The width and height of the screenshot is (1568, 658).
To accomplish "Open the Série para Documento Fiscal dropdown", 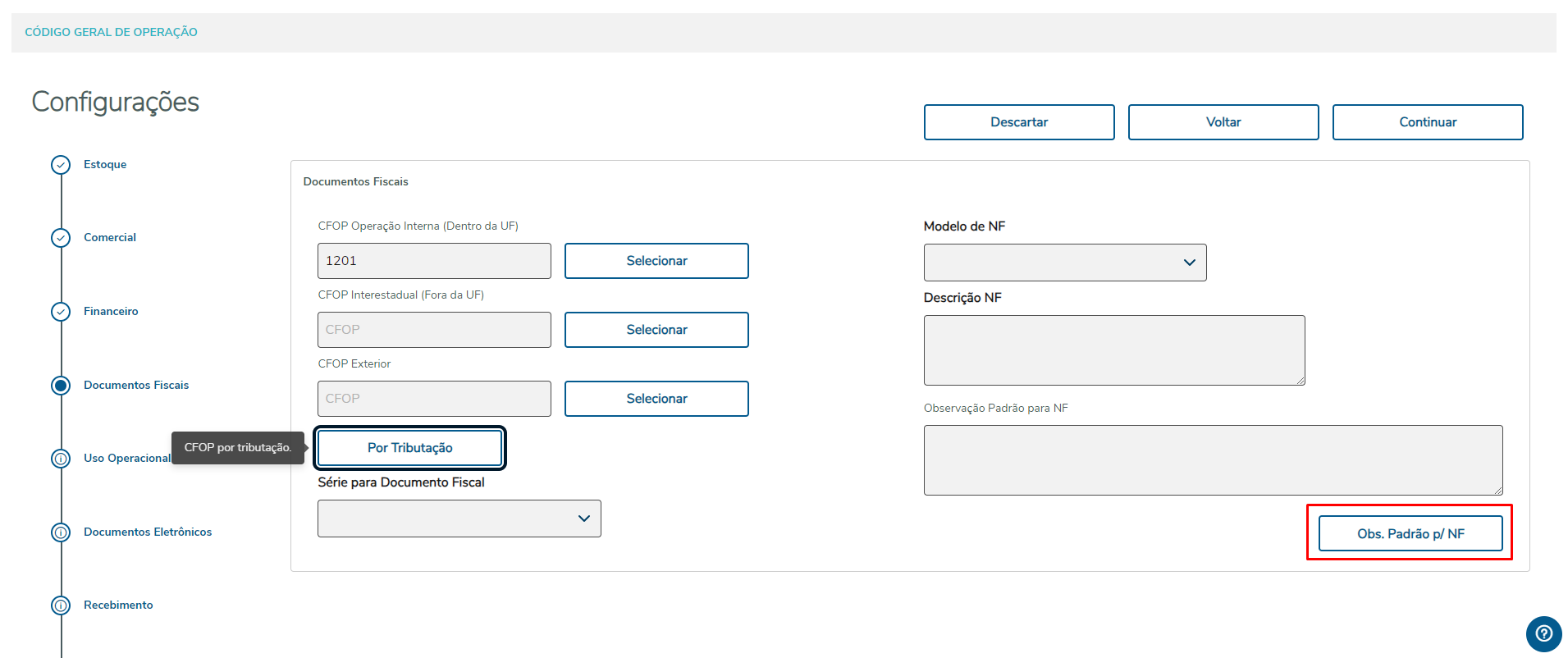I will point(459,519).
